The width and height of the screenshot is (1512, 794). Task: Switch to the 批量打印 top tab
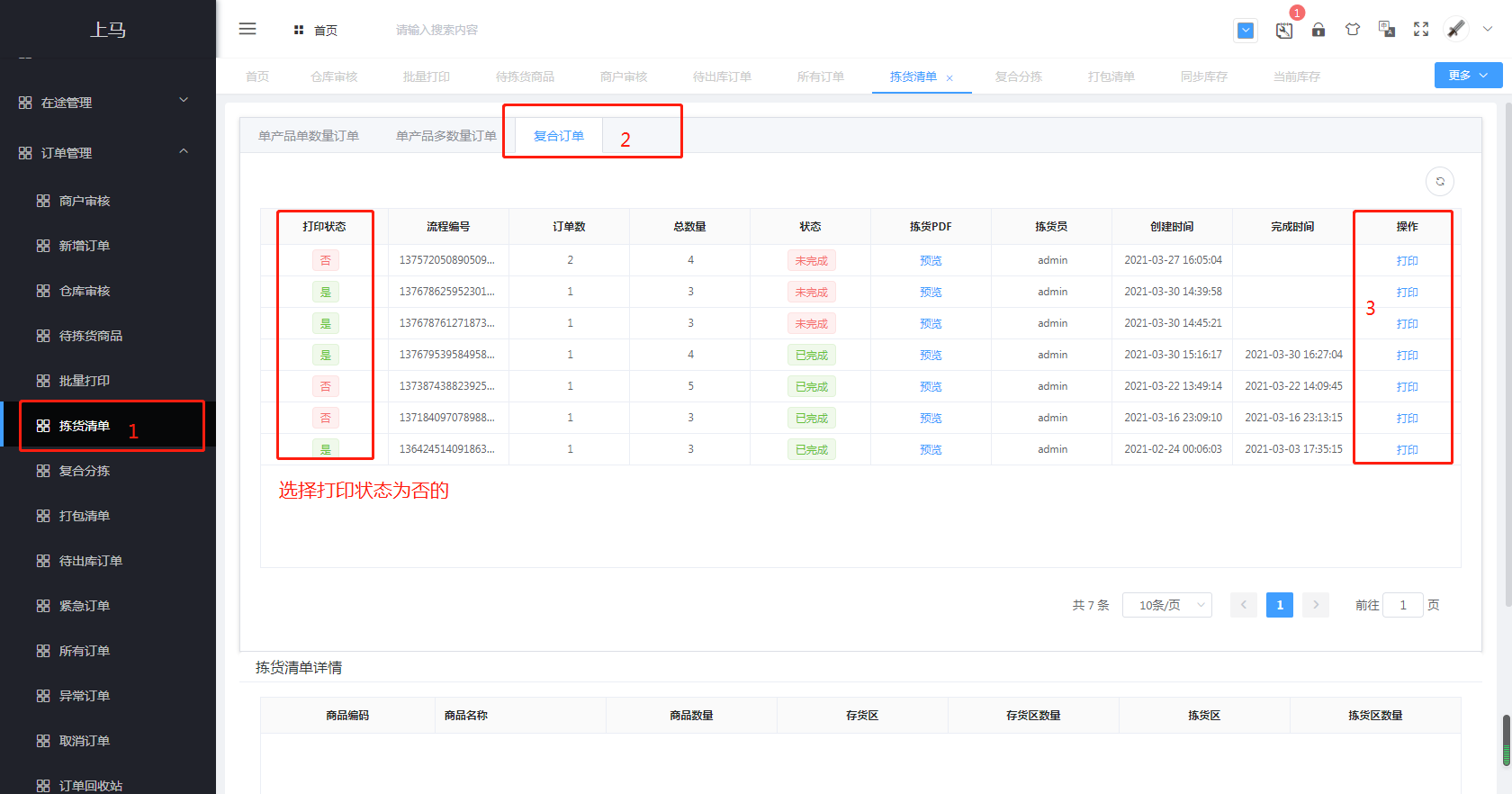(427, 77)
